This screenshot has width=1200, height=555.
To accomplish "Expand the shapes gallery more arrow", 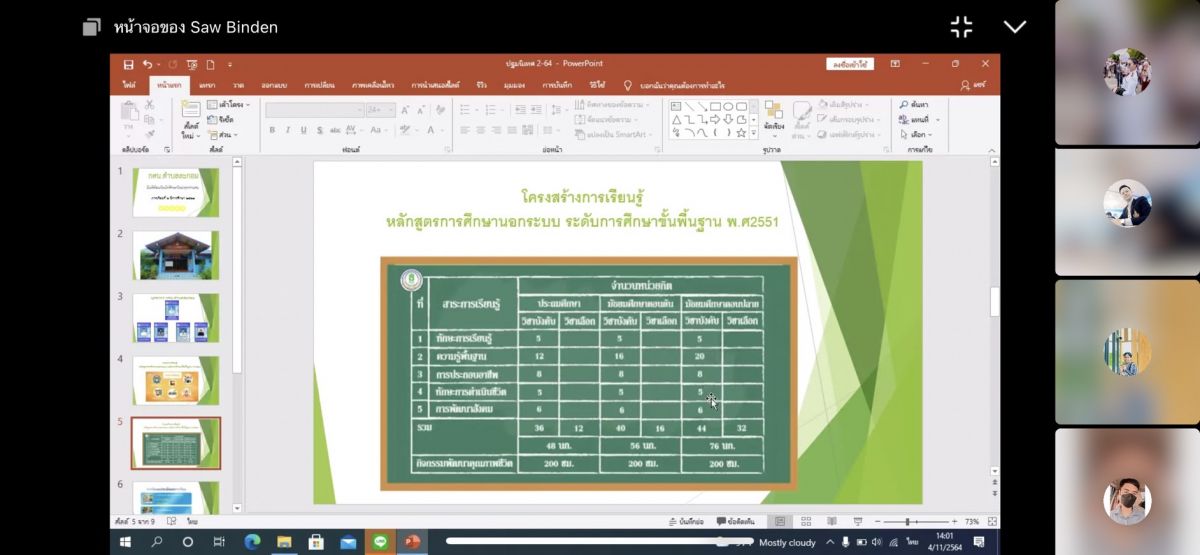I will [753, 132].
